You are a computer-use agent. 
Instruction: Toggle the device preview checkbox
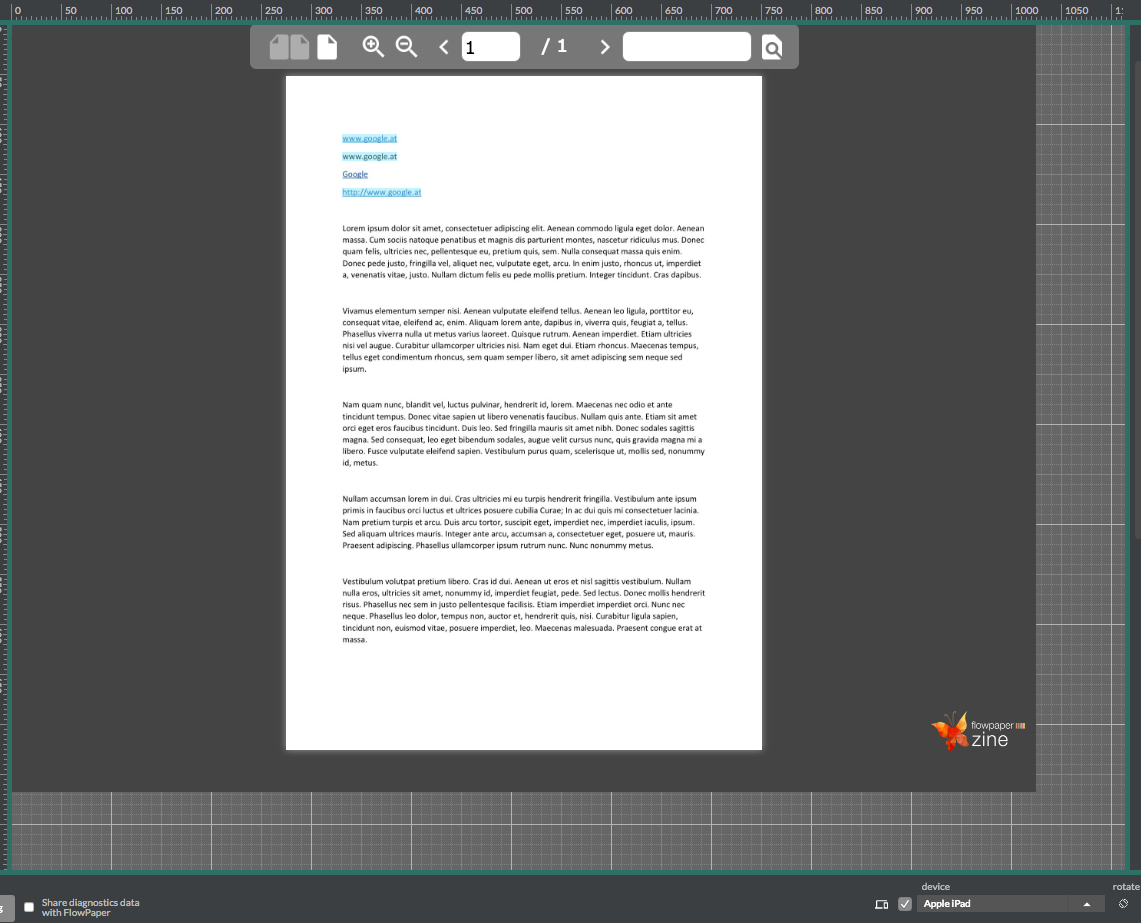point(905,904)
